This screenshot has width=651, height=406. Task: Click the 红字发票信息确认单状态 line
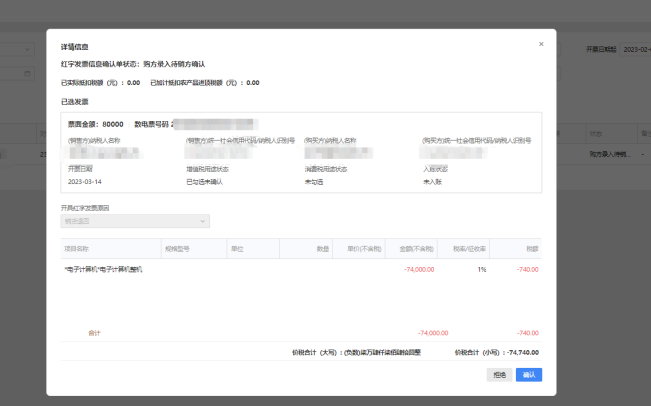coord(133,64)
